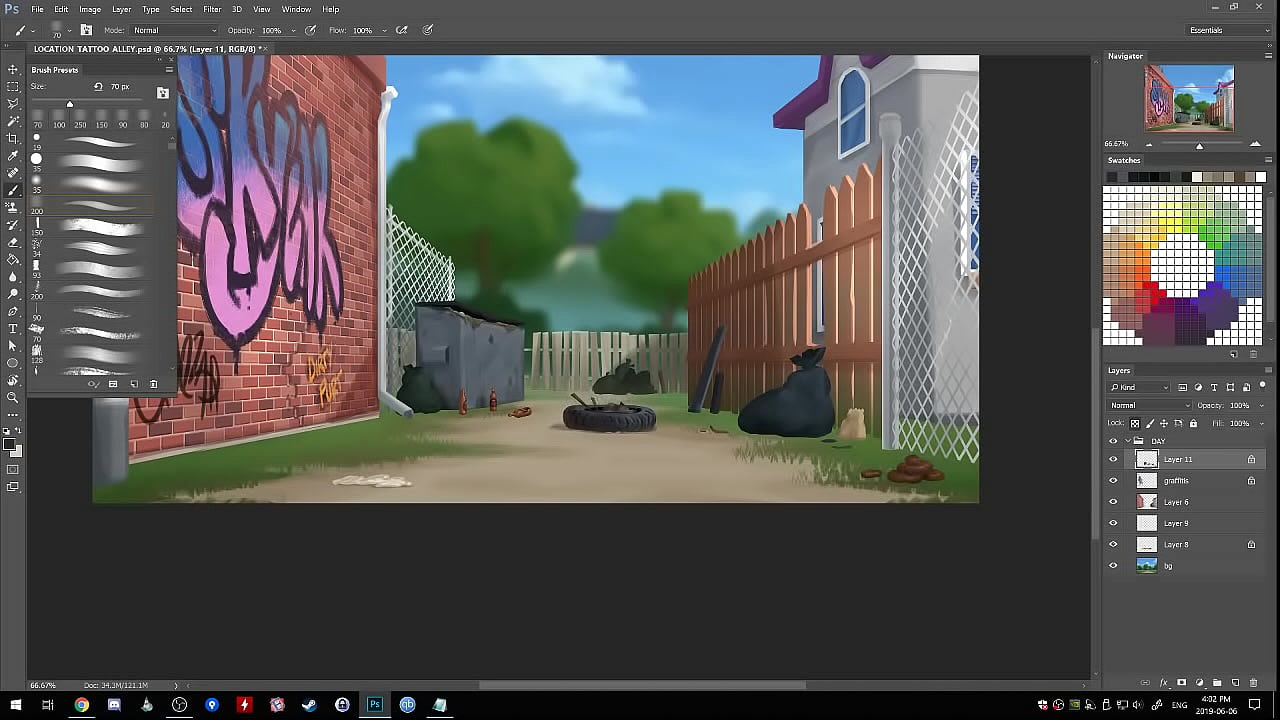Screen dimensions: 1280x720
Task: Collapse the DAY layer group
Action: 1128,441
